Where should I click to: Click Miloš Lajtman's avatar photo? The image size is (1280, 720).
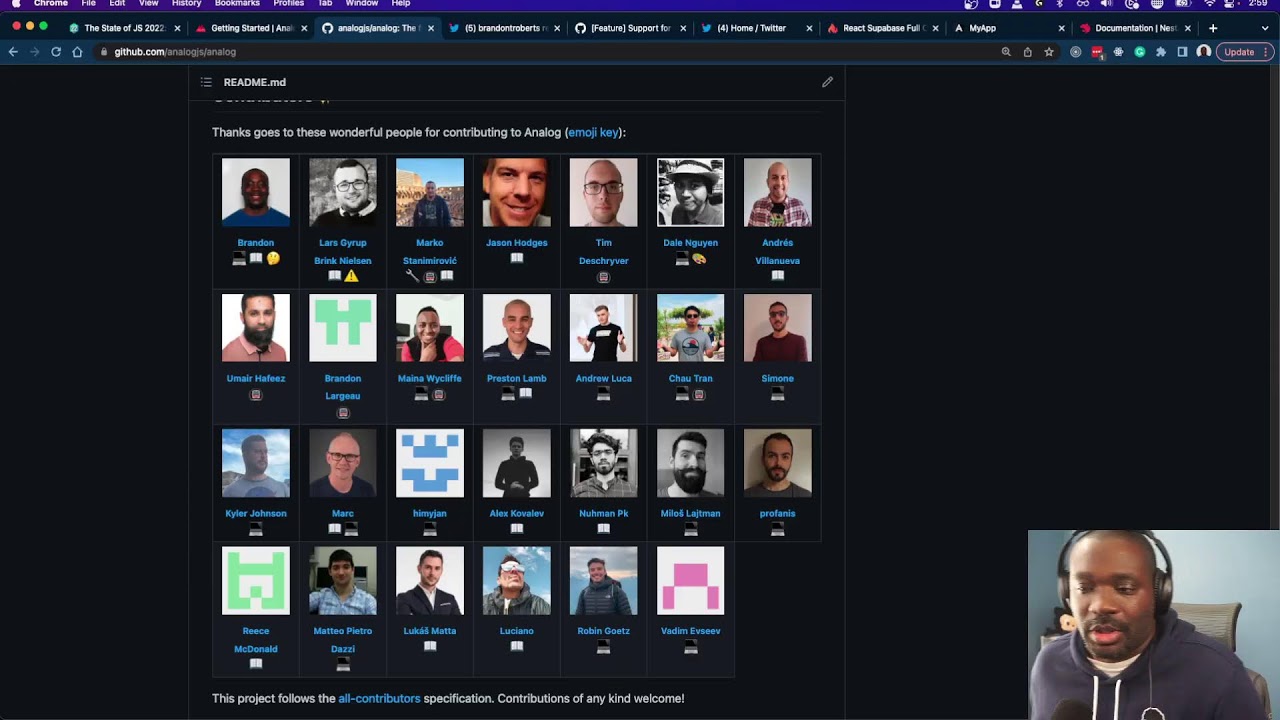click(690, 463)
